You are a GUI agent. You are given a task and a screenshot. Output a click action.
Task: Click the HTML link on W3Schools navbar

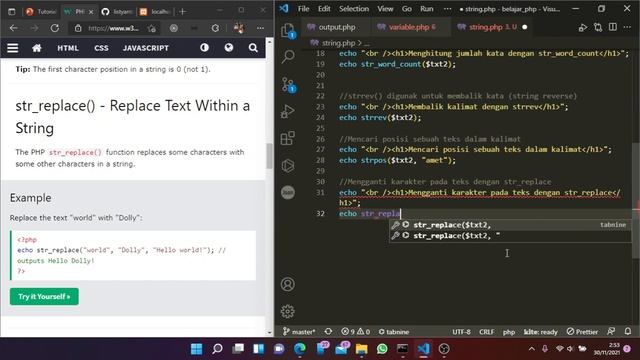point(68,48)
